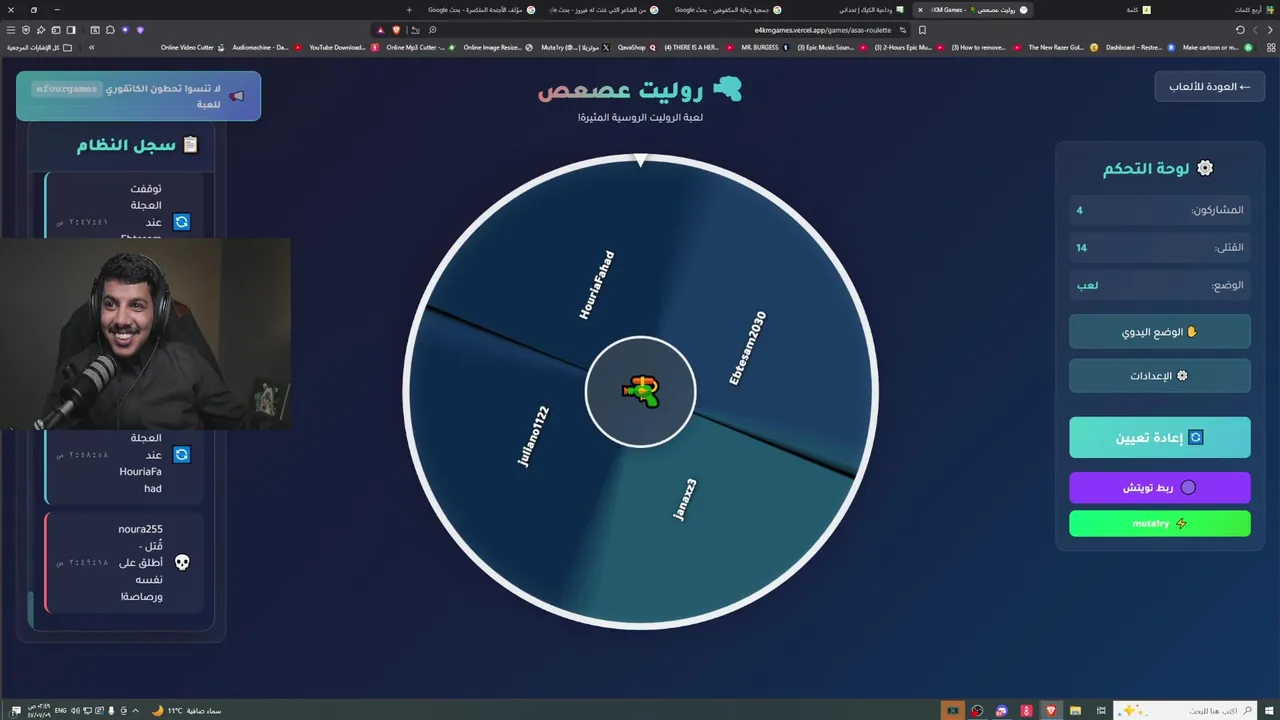Click the refresh icon beside the Ebtesam log entry
The height and width of the screenshot is (720, 1280).
pyautogui.click(x=181, y=222)
